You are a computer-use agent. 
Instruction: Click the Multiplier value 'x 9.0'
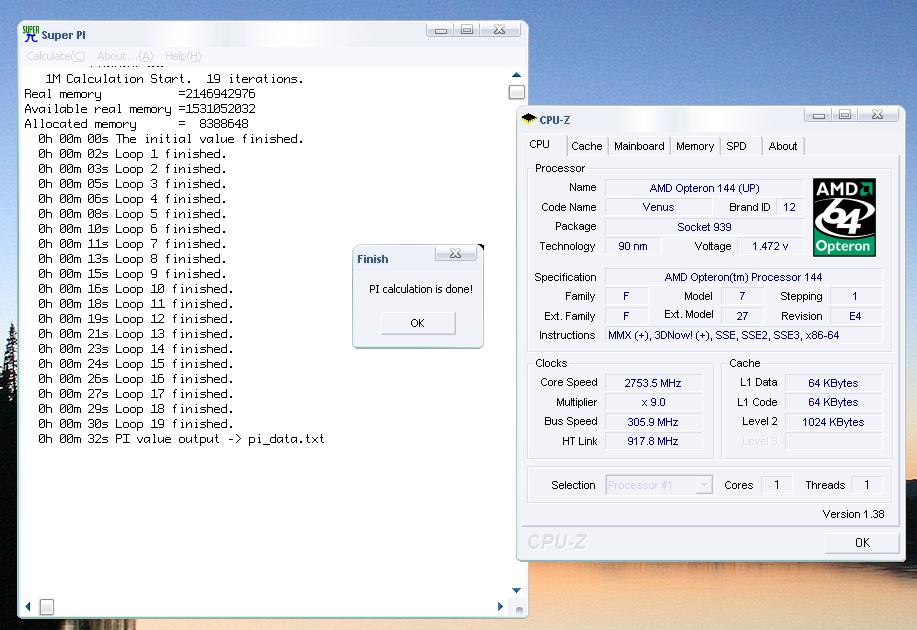pyautogui.click(x=653, y=402)
